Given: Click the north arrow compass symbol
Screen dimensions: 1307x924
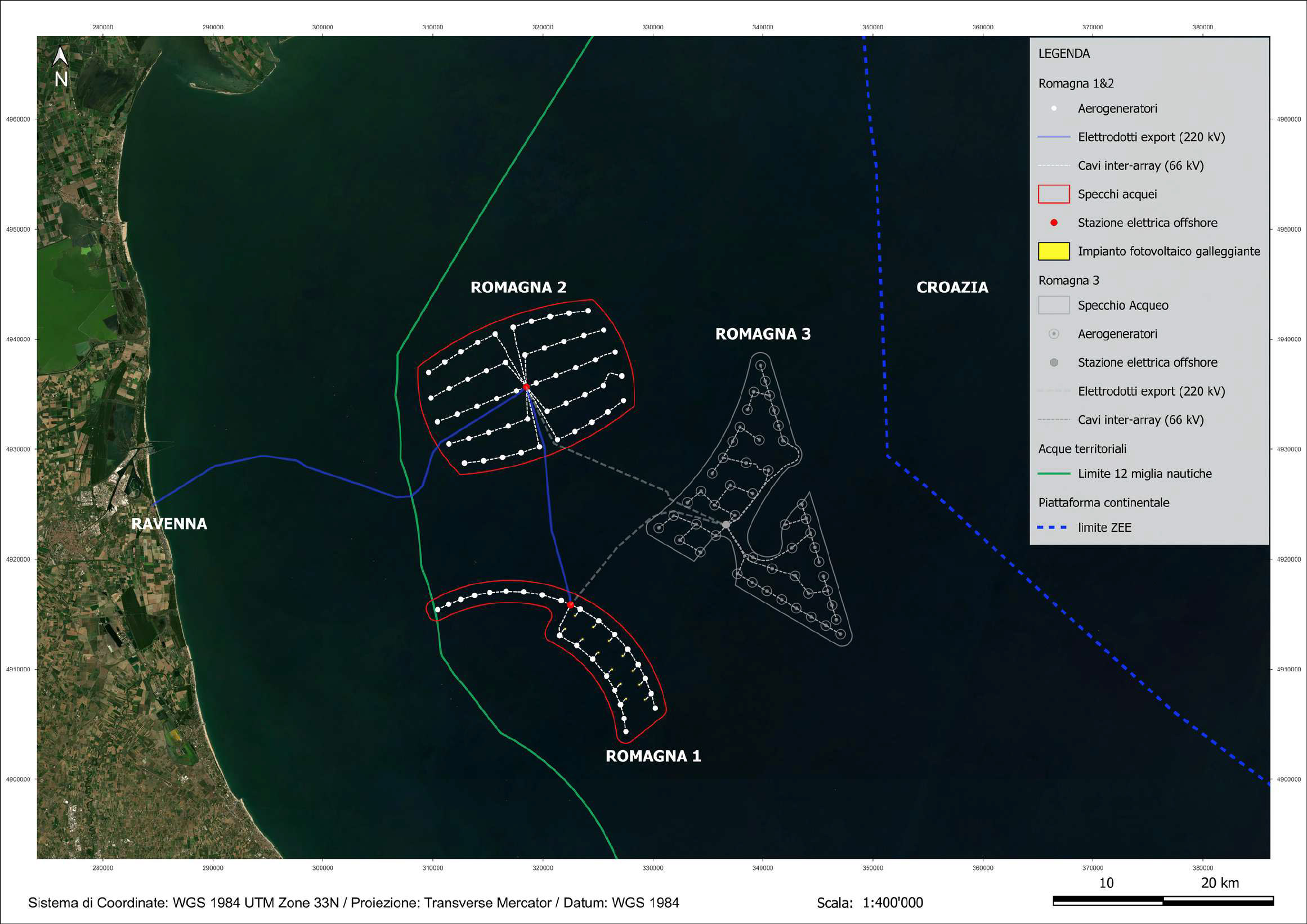Looking at the screenshot, I should (61, 66).
